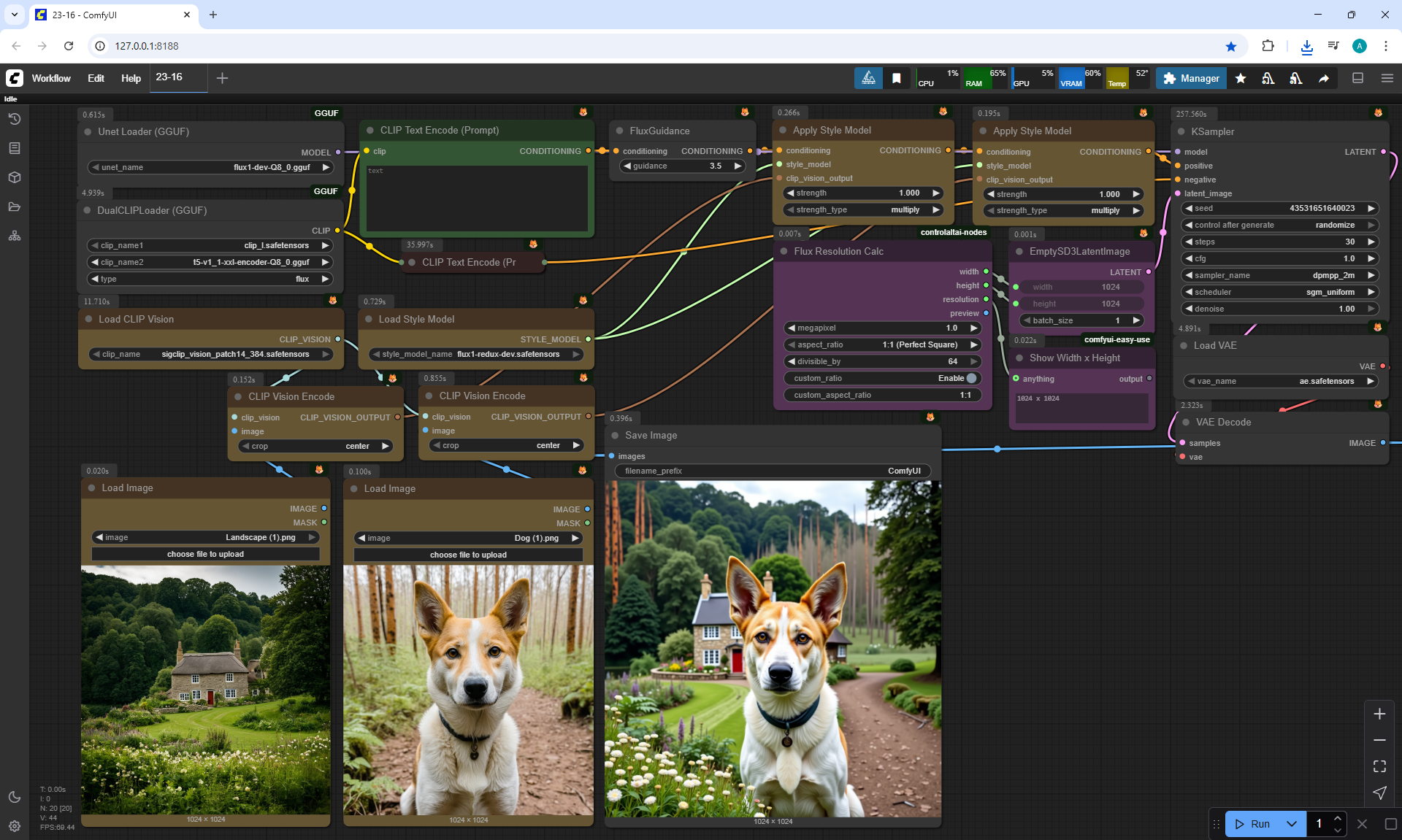The width and height of the screenshot is (1402, 840).
Task: Open the Help menu
Action: (x=131, y=78)
